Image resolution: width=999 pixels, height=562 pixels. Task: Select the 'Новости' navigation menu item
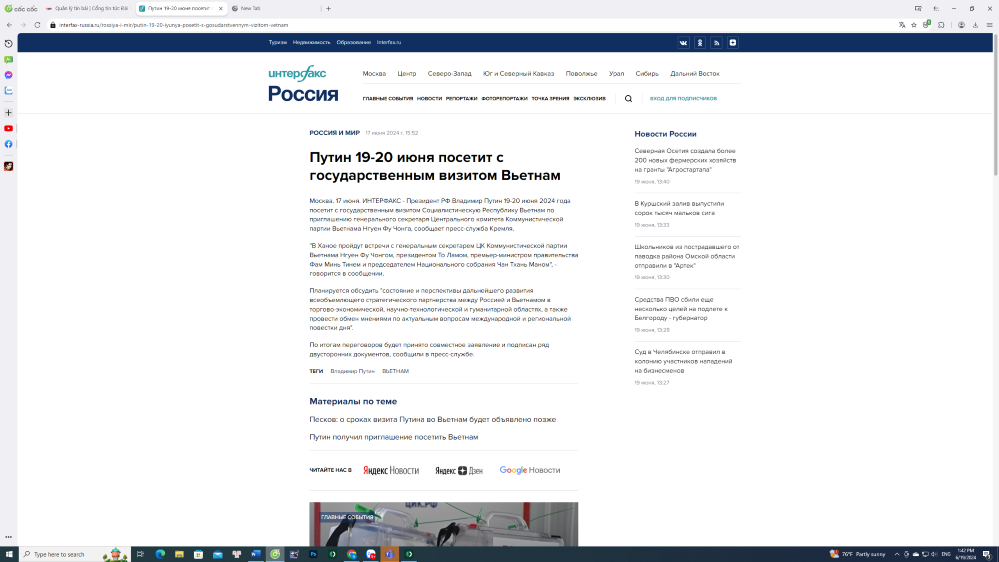coord(429,99)
